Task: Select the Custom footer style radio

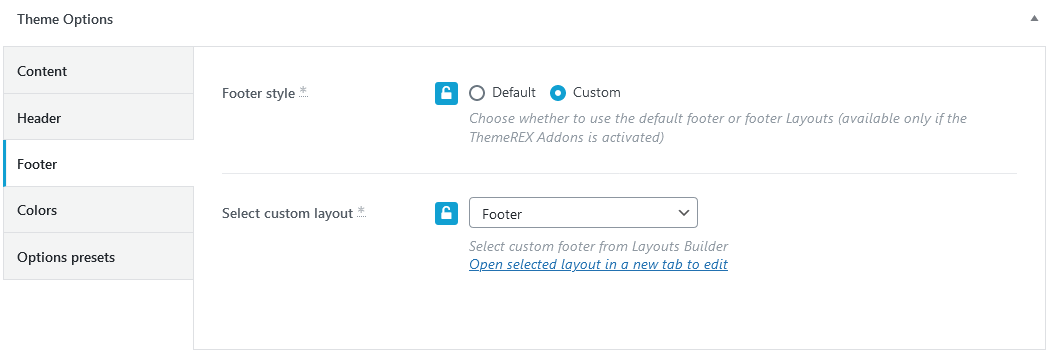Action: (557, 93)
